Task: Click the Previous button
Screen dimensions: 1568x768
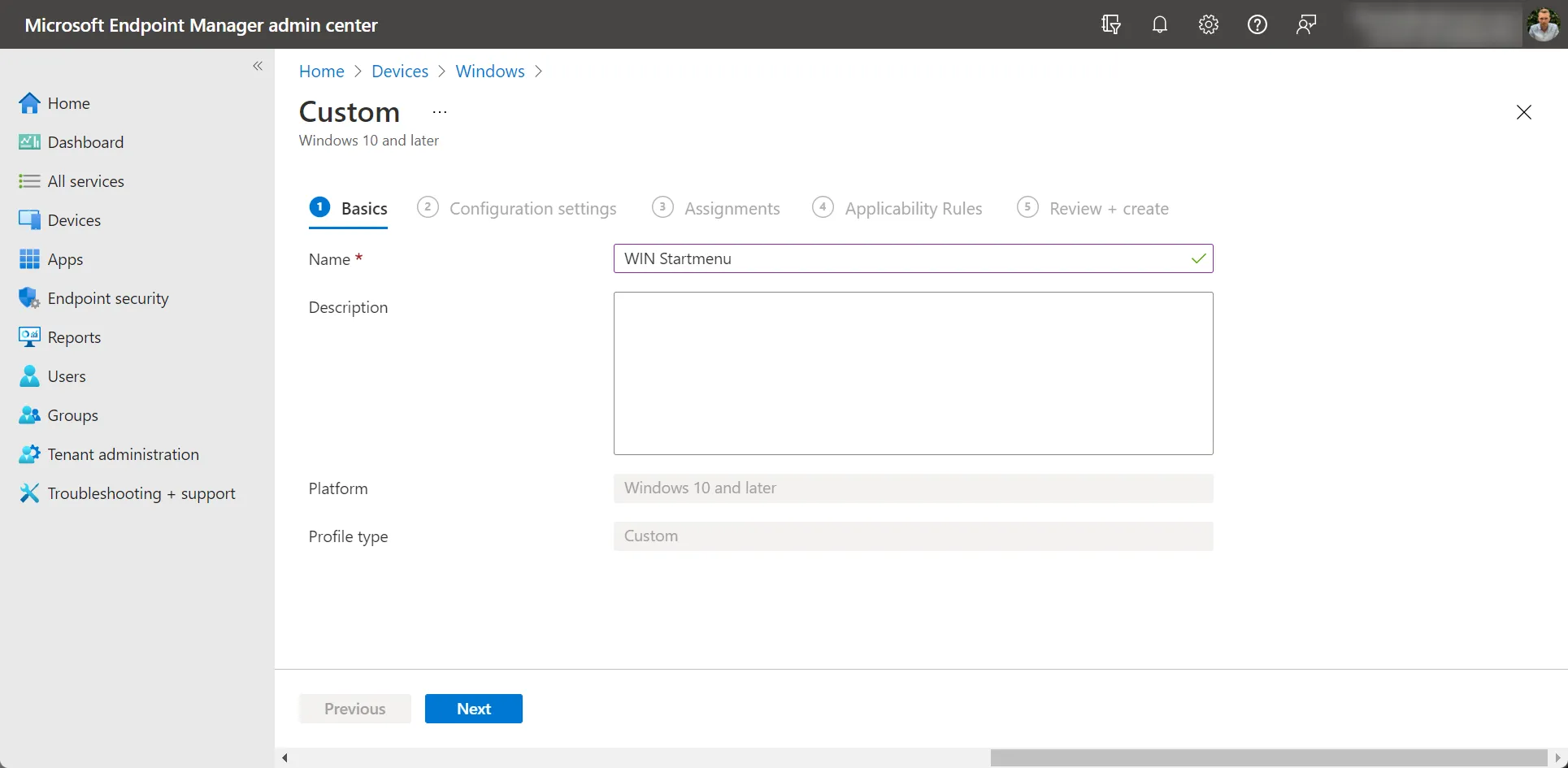Action: point(355,709)
